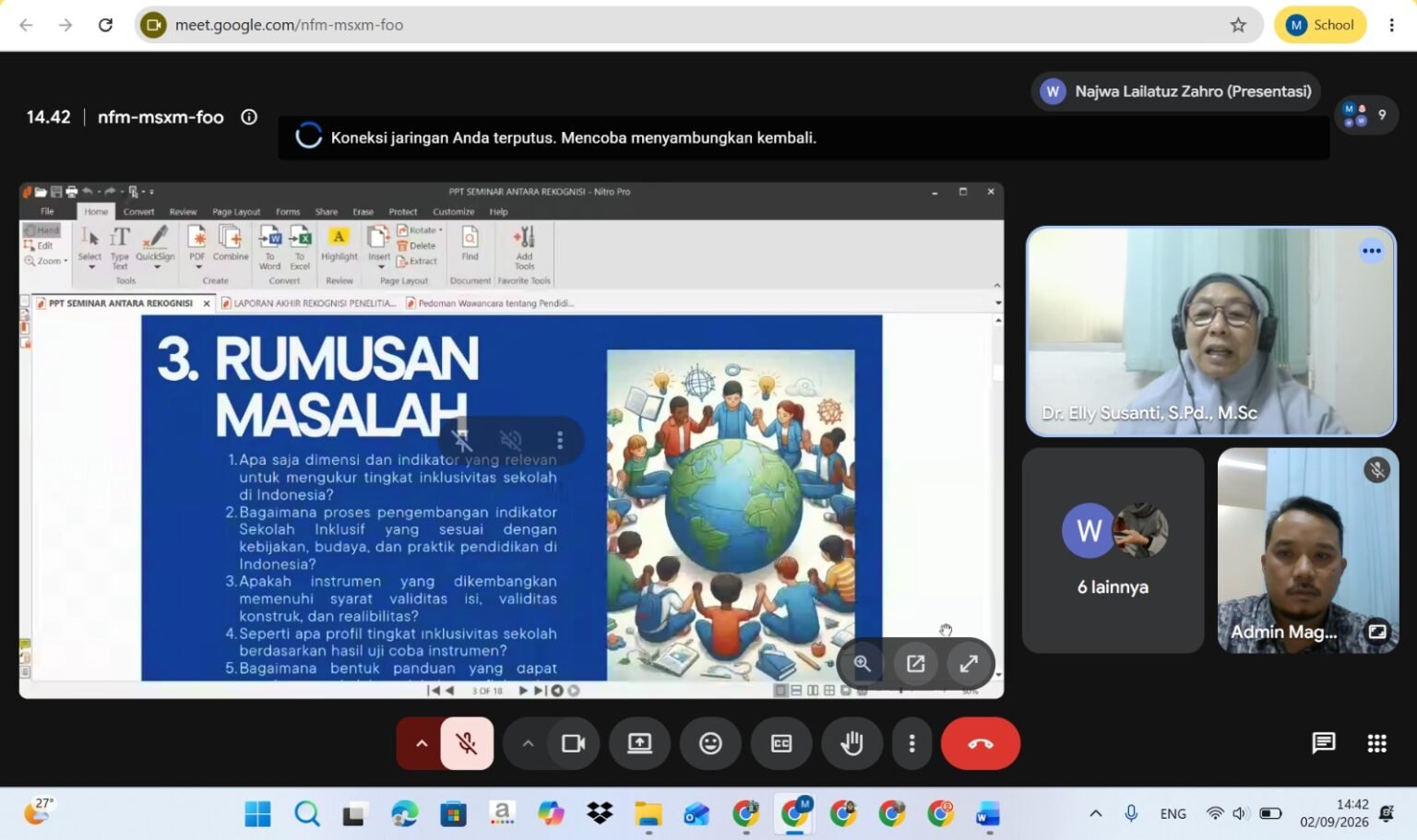Screen dimensions: 1417x840
Task: Click the Present now screen-share icon
Action: pos(639,743)
